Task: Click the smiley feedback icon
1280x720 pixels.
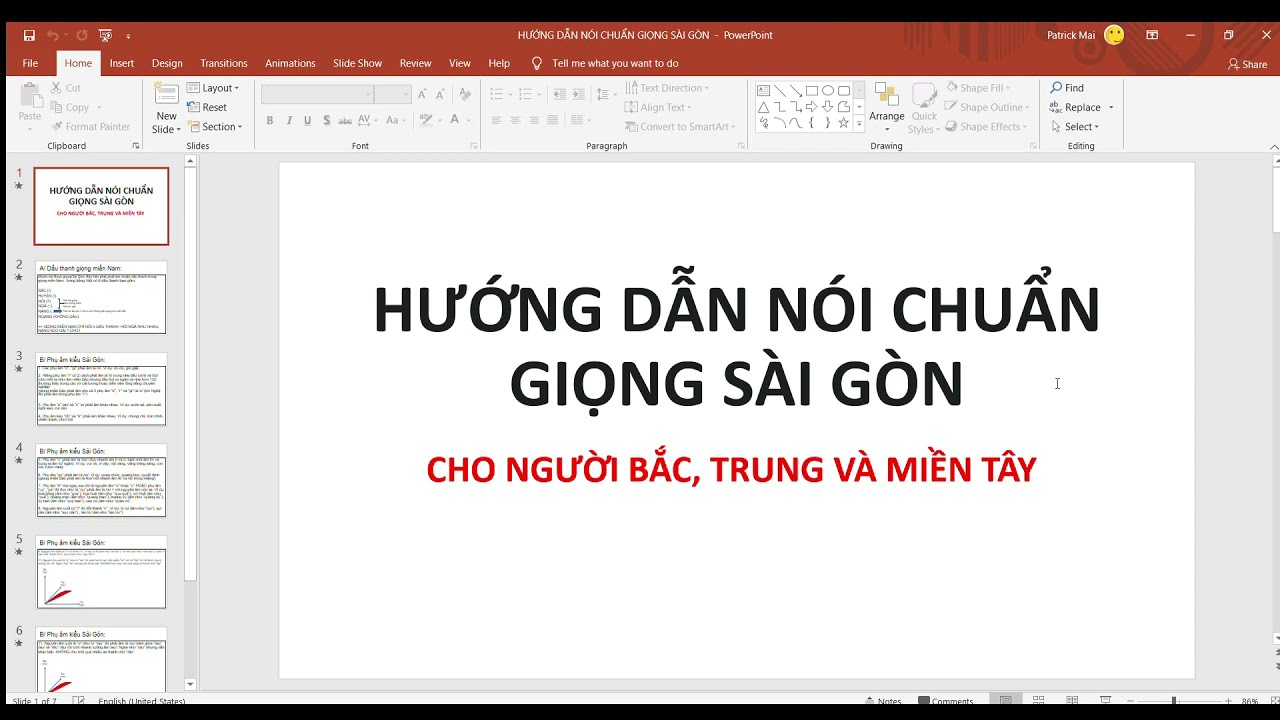Action: (x=1114, y=35)
